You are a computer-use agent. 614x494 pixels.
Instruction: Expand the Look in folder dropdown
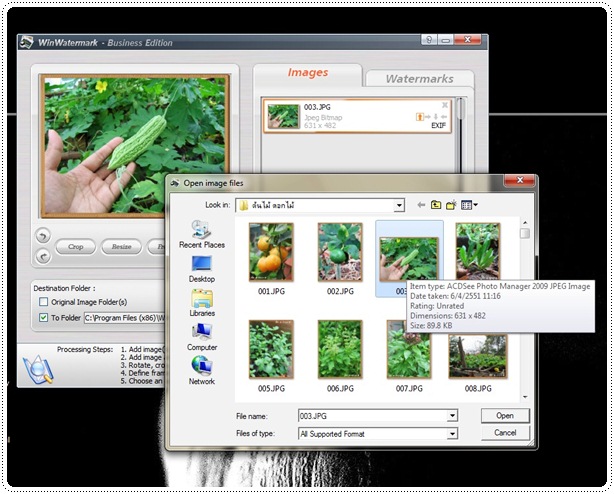[399, 205]
